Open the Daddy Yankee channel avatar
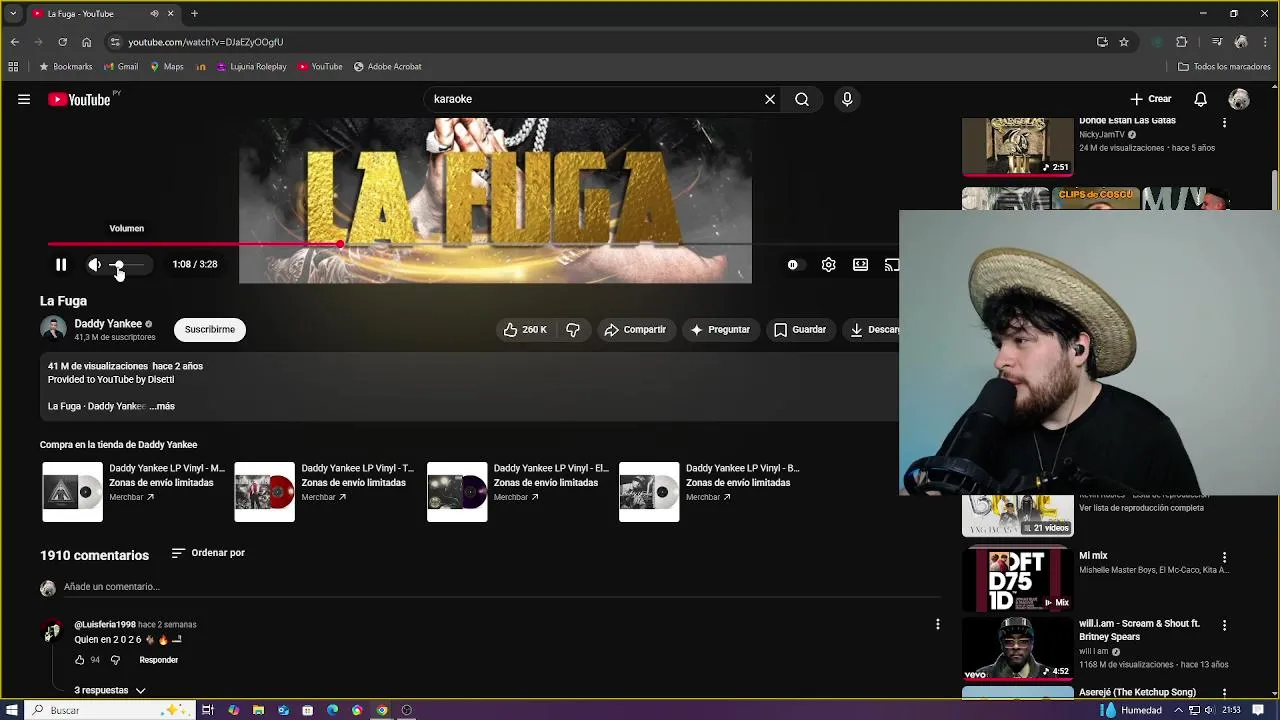The height and width of the screenshot is (720, 1280). point(53,329)
